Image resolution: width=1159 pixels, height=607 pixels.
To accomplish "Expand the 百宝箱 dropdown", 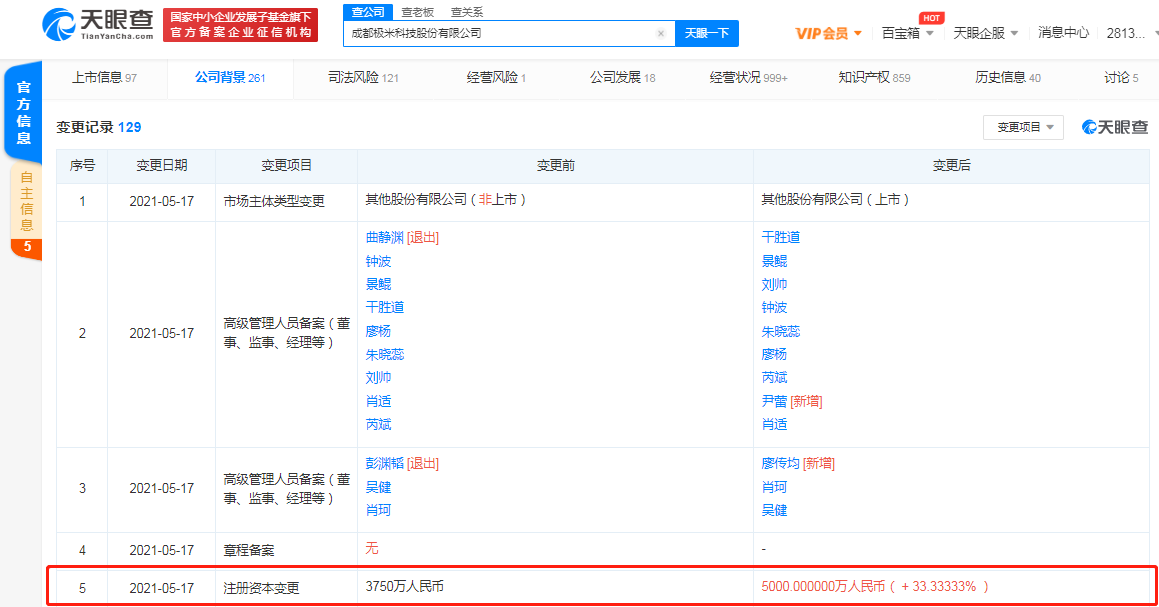I will tap(907, 33).
